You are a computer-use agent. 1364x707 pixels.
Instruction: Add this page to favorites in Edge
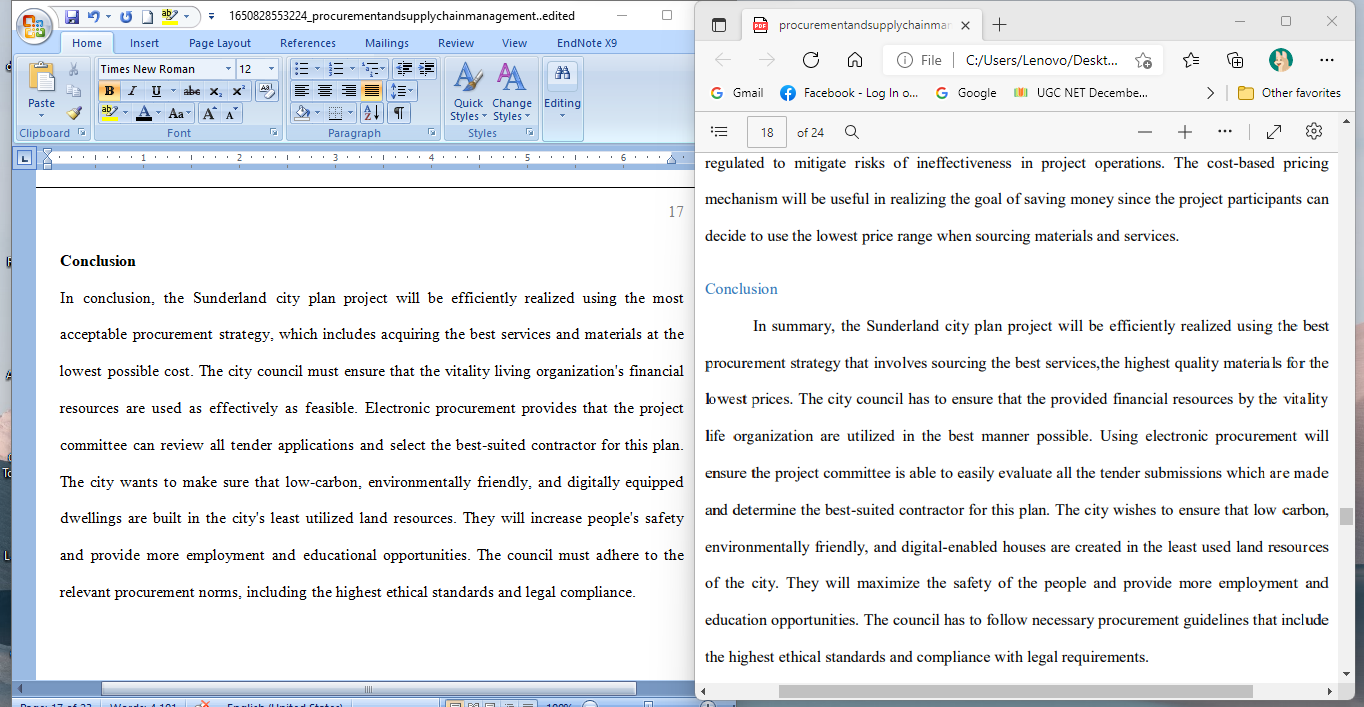(x=1143, y=60)
